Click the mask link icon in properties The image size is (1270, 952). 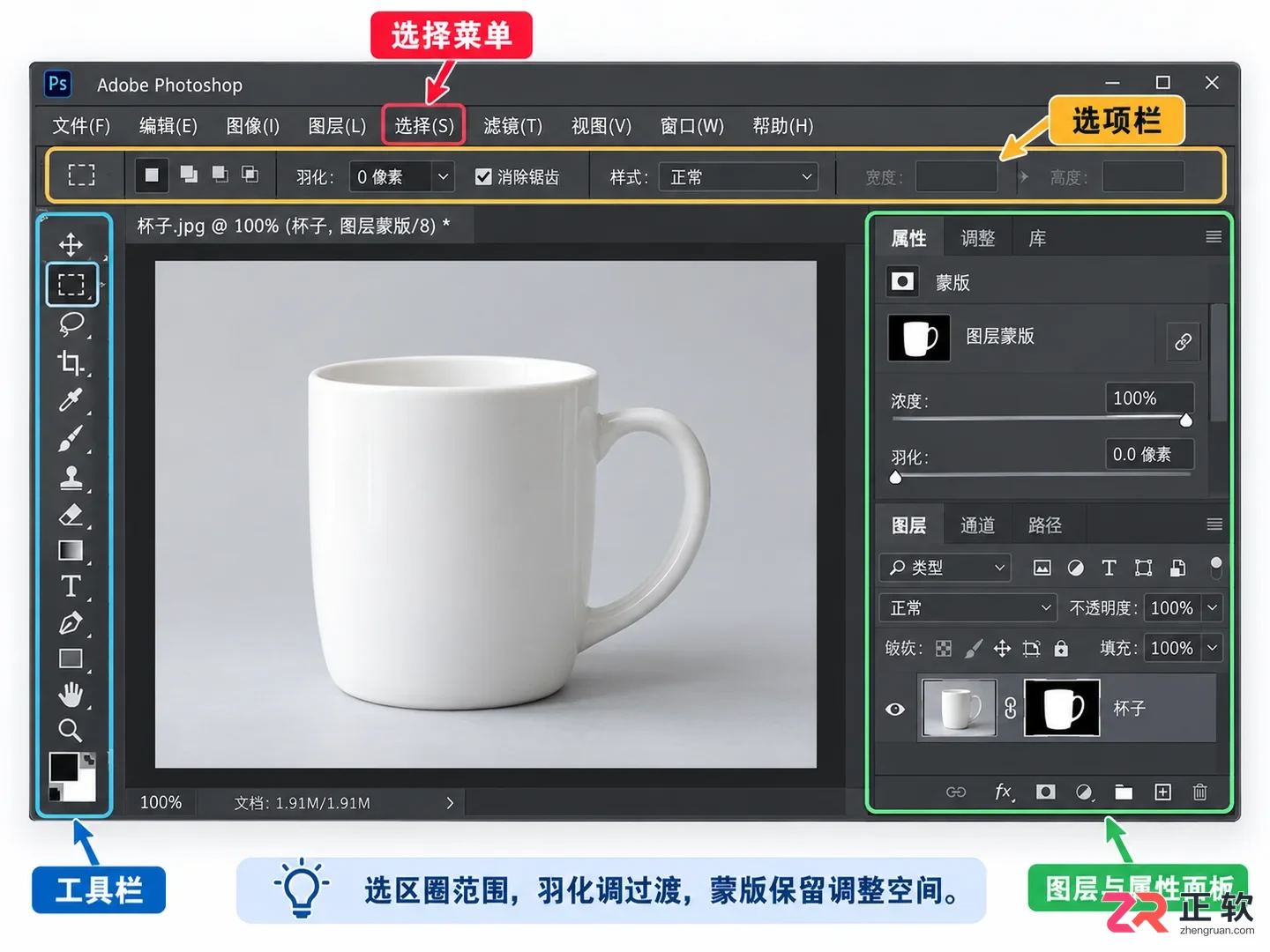point(1184,341)
